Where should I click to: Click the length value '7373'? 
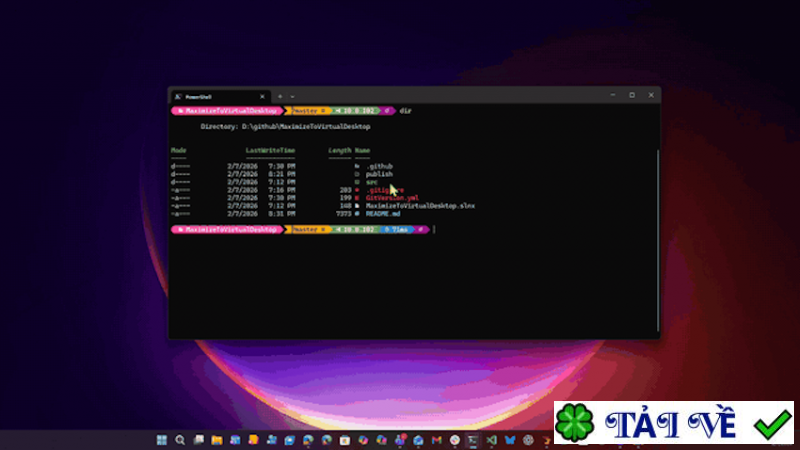click(x=344, y=214)
